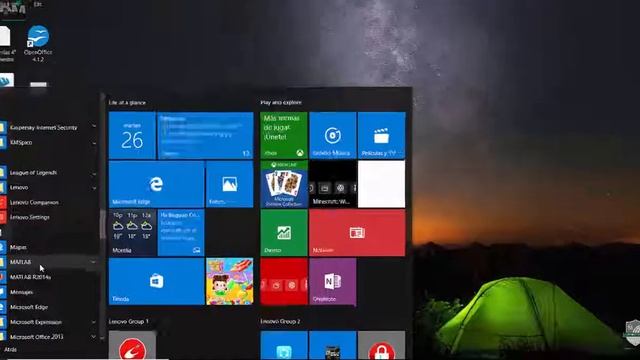This screenshot has height=360, width=640.
Task: Click the app list vertical scrollbar thumb
Action: pos(102,224)
